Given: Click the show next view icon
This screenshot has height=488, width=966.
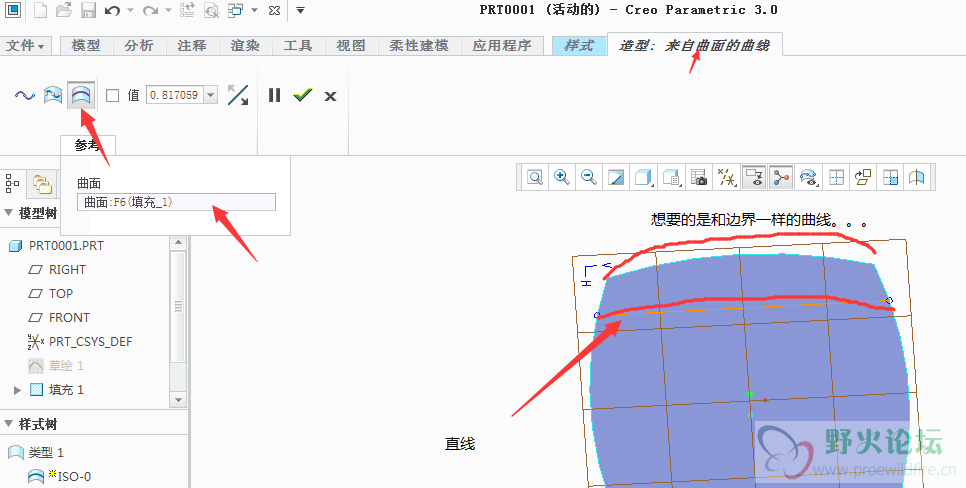Looking at the screenshot, I should coord(890,178).
